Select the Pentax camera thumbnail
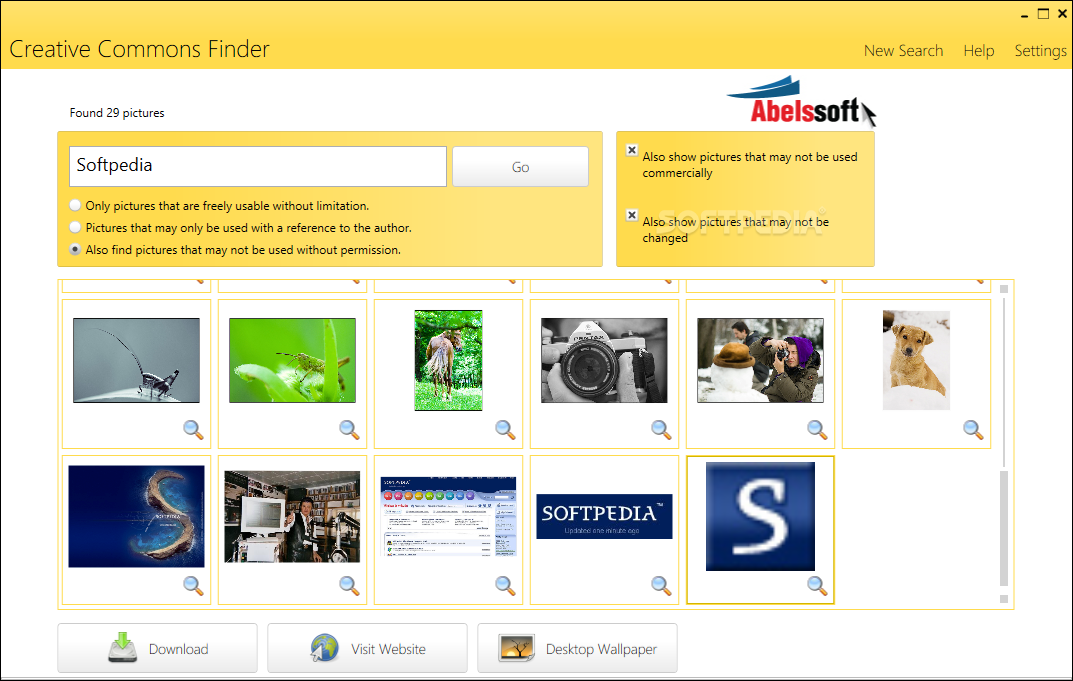 (604, 360)
